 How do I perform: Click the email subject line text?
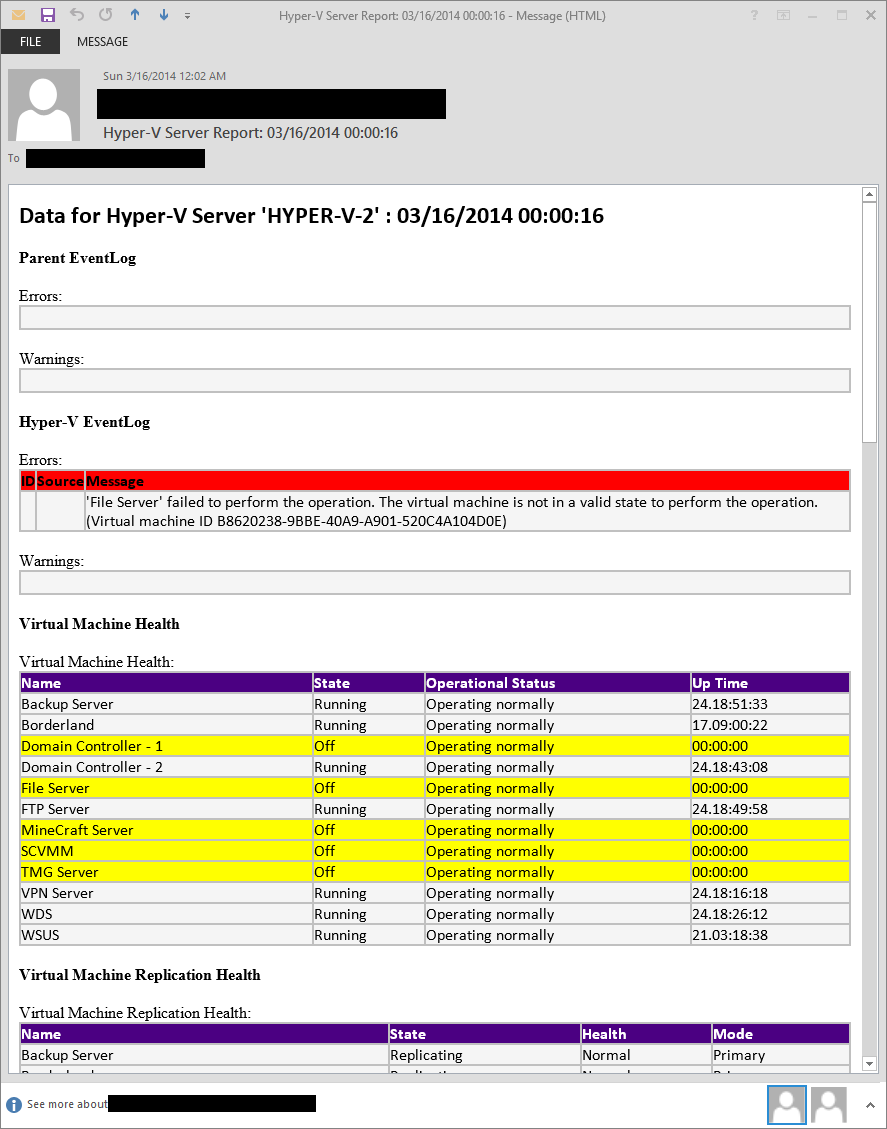click(x=251, y=132)
